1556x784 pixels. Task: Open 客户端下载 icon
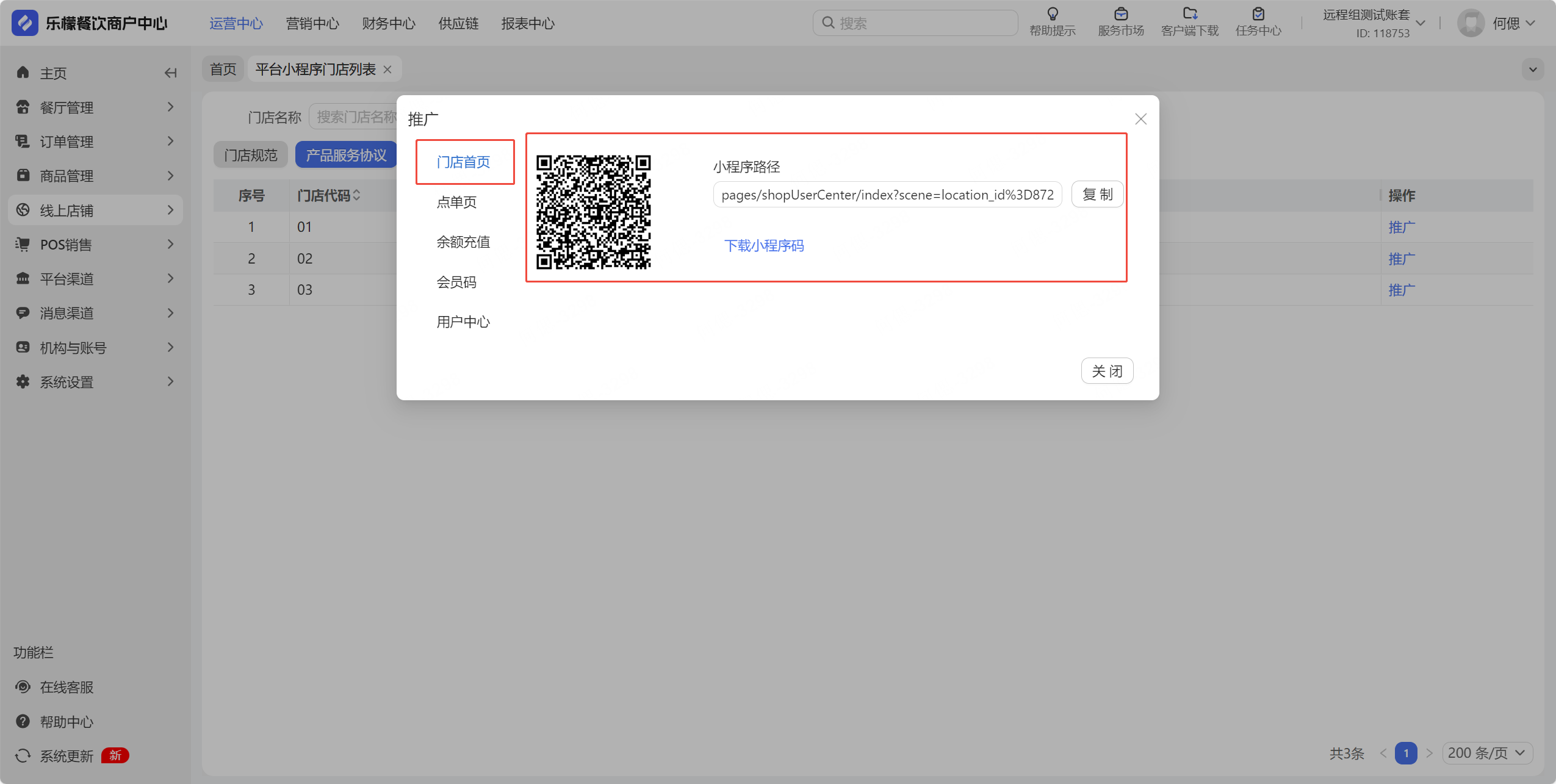coord(1190,13)
